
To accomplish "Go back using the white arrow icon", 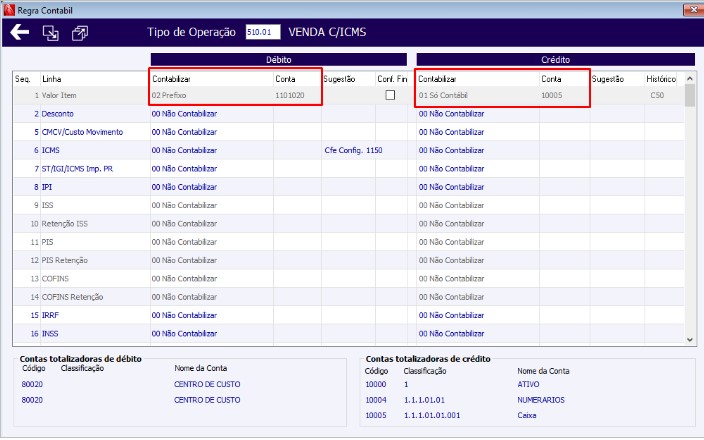I will (19, 32).
